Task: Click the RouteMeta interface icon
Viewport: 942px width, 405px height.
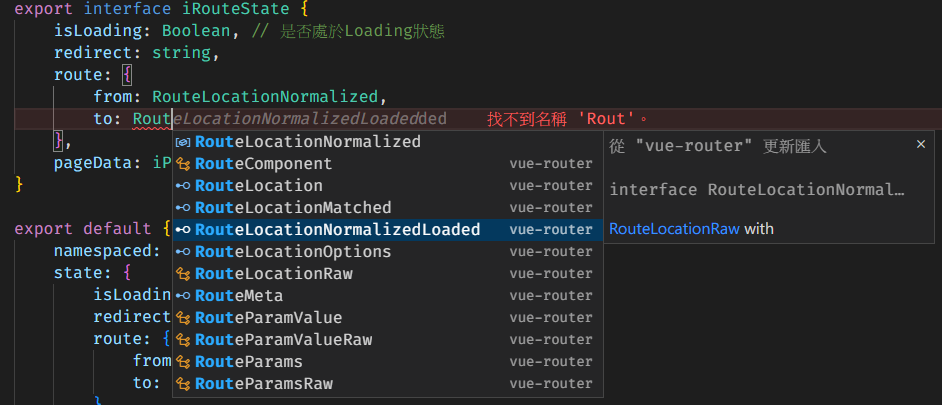Action: click(x=183, y=296)
